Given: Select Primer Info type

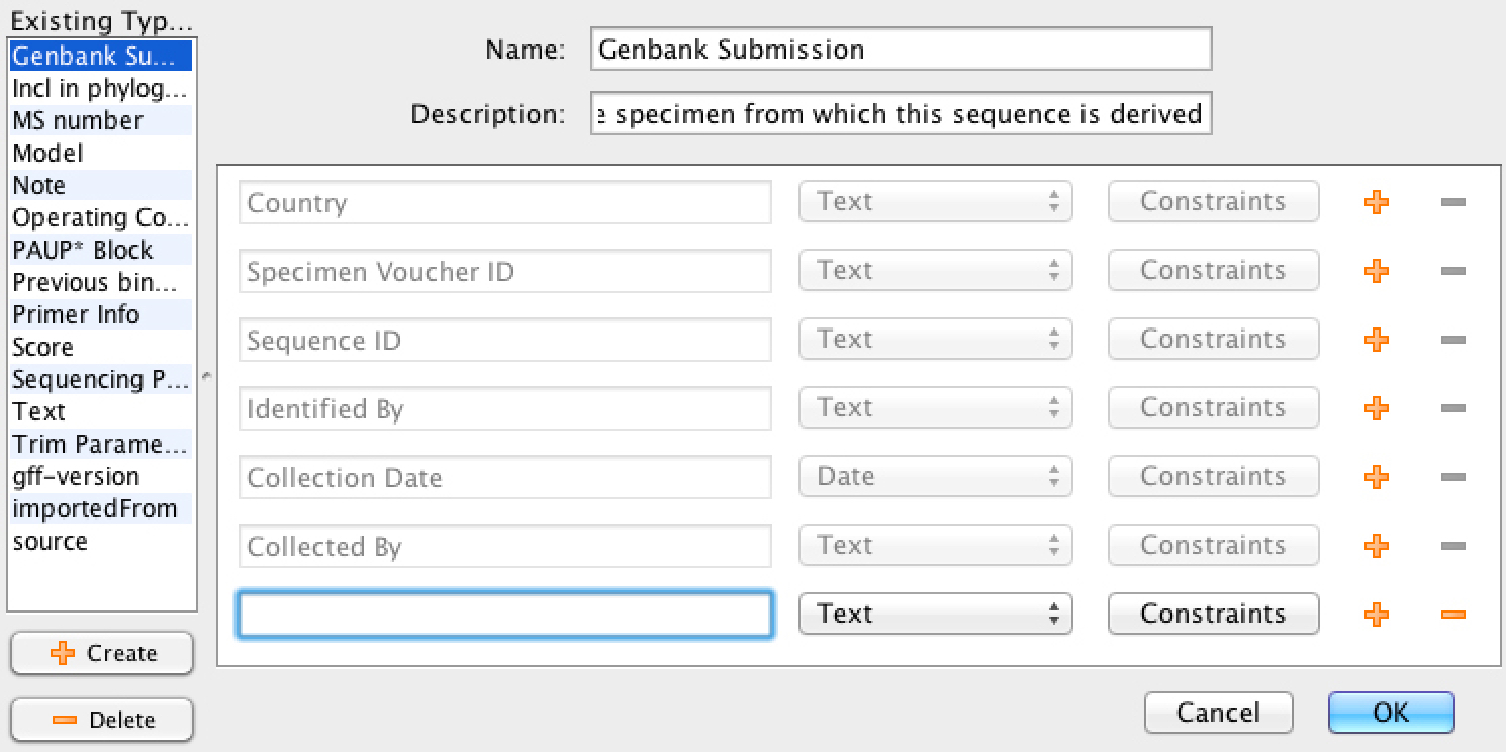Looking at the screenshot, I should tap(101, 315).
